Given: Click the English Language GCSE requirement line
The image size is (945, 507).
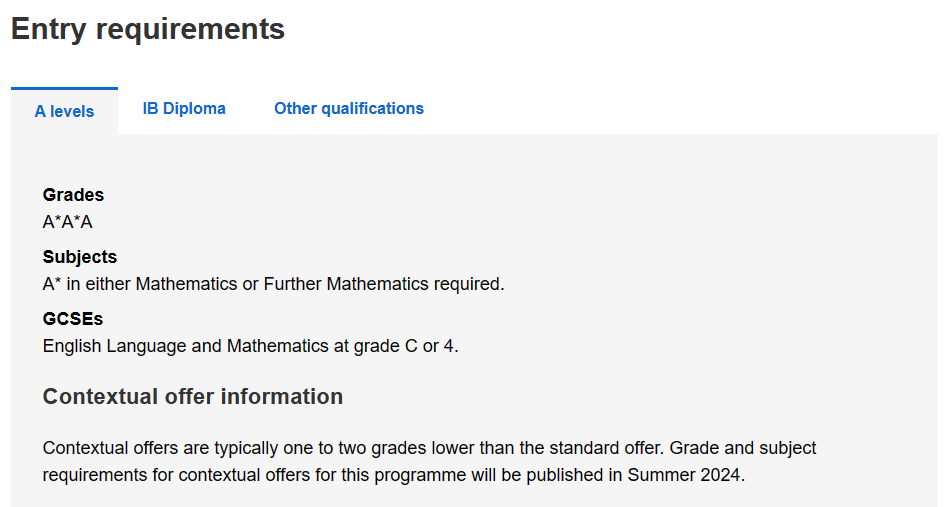Looking at the screenshot, I should coord(250,346).
